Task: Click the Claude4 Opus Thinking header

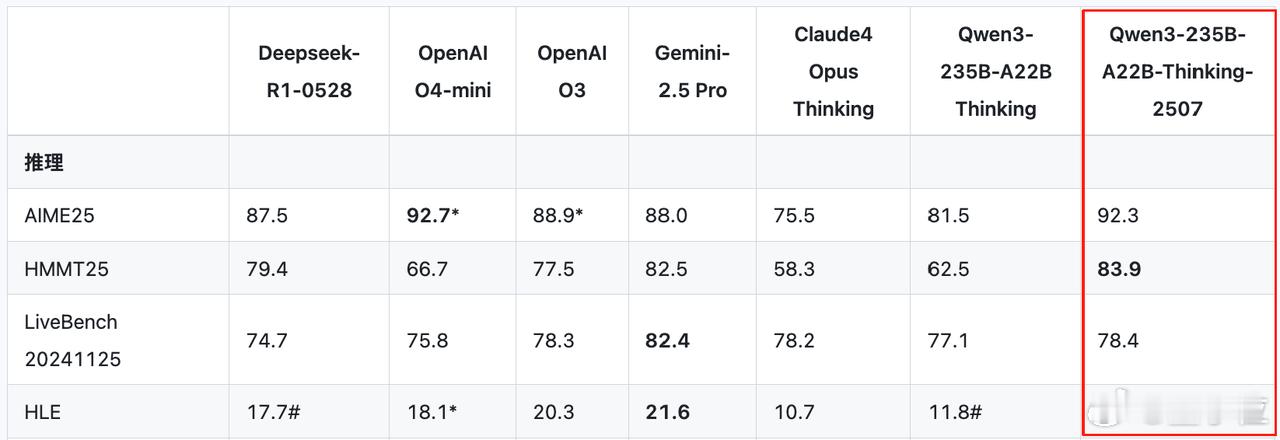Action: pyautogui.click(x=833, y=71)
